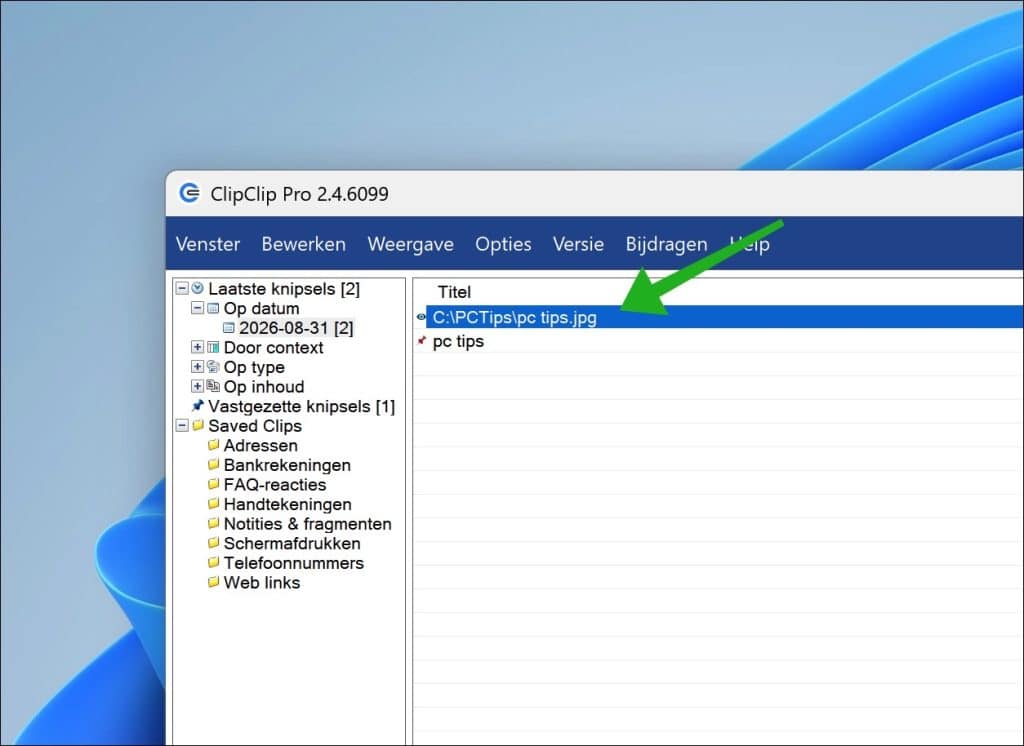Click the ClipClip Pro 2.4.6099 window title
1024x746 pixels.
tap(299, 194)
